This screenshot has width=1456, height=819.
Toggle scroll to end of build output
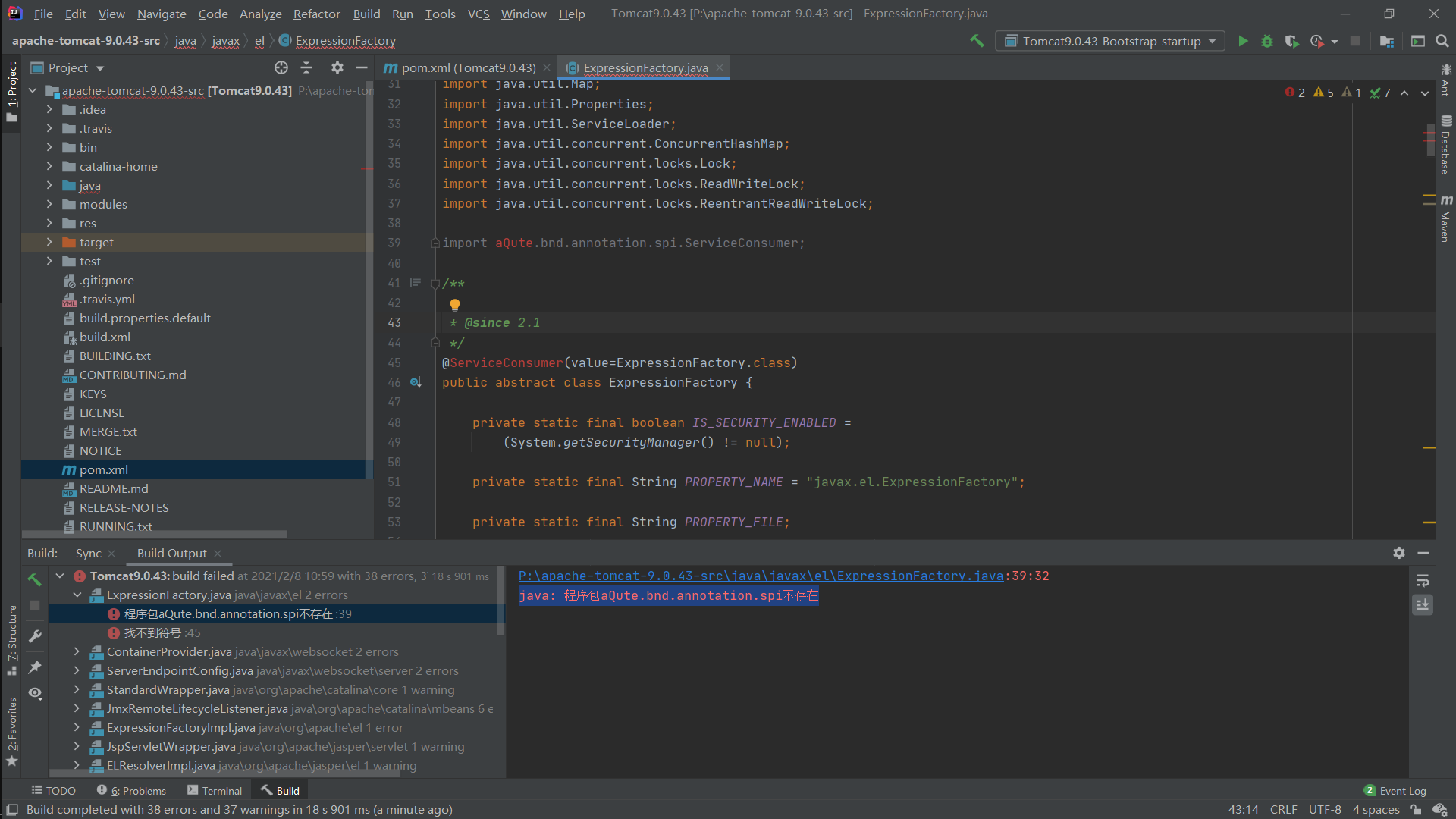click(1423, 604)
